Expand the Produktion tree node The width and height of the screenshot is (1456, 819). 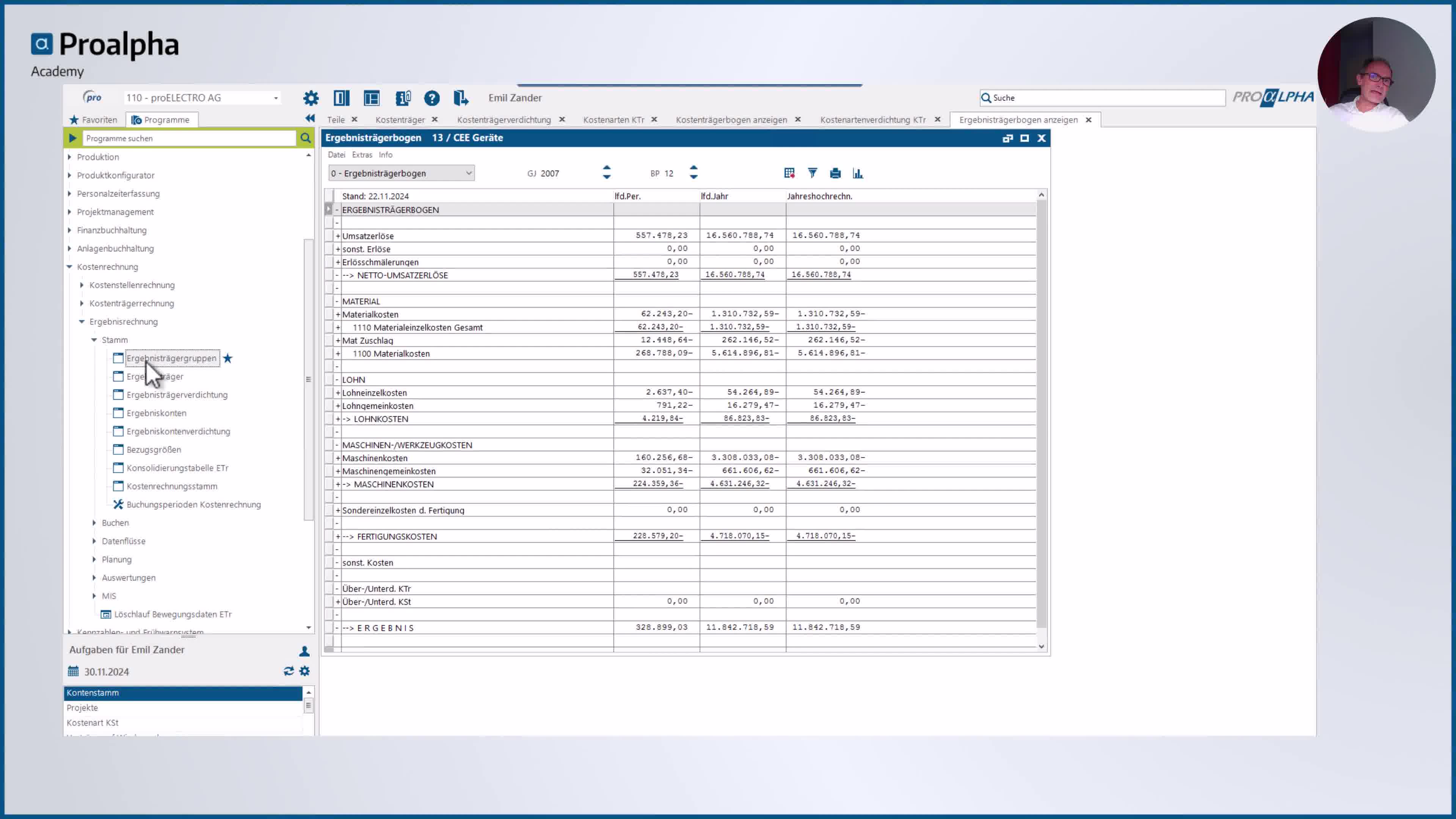pos(69,157)
